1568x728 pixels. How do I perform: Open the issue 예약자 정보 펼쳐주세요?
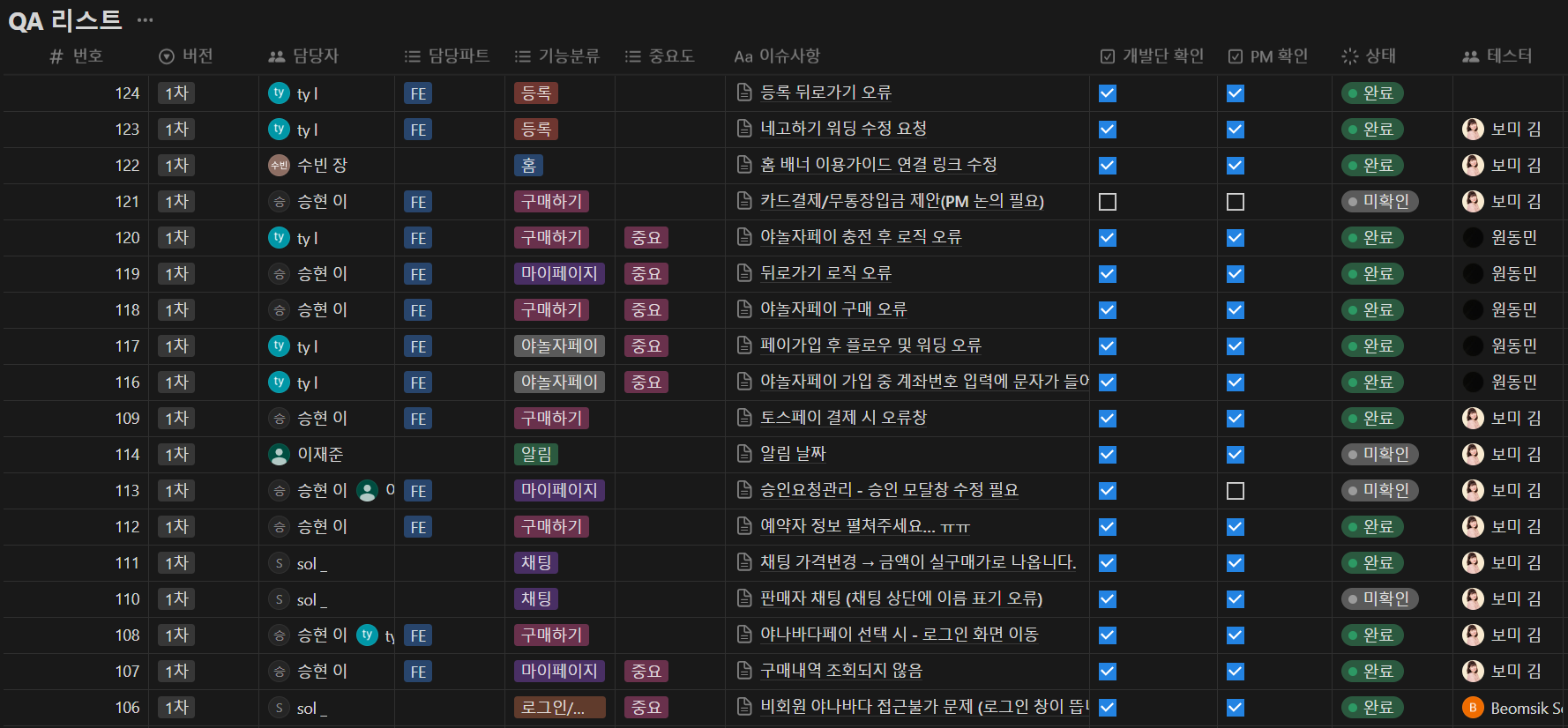point(865,526)
